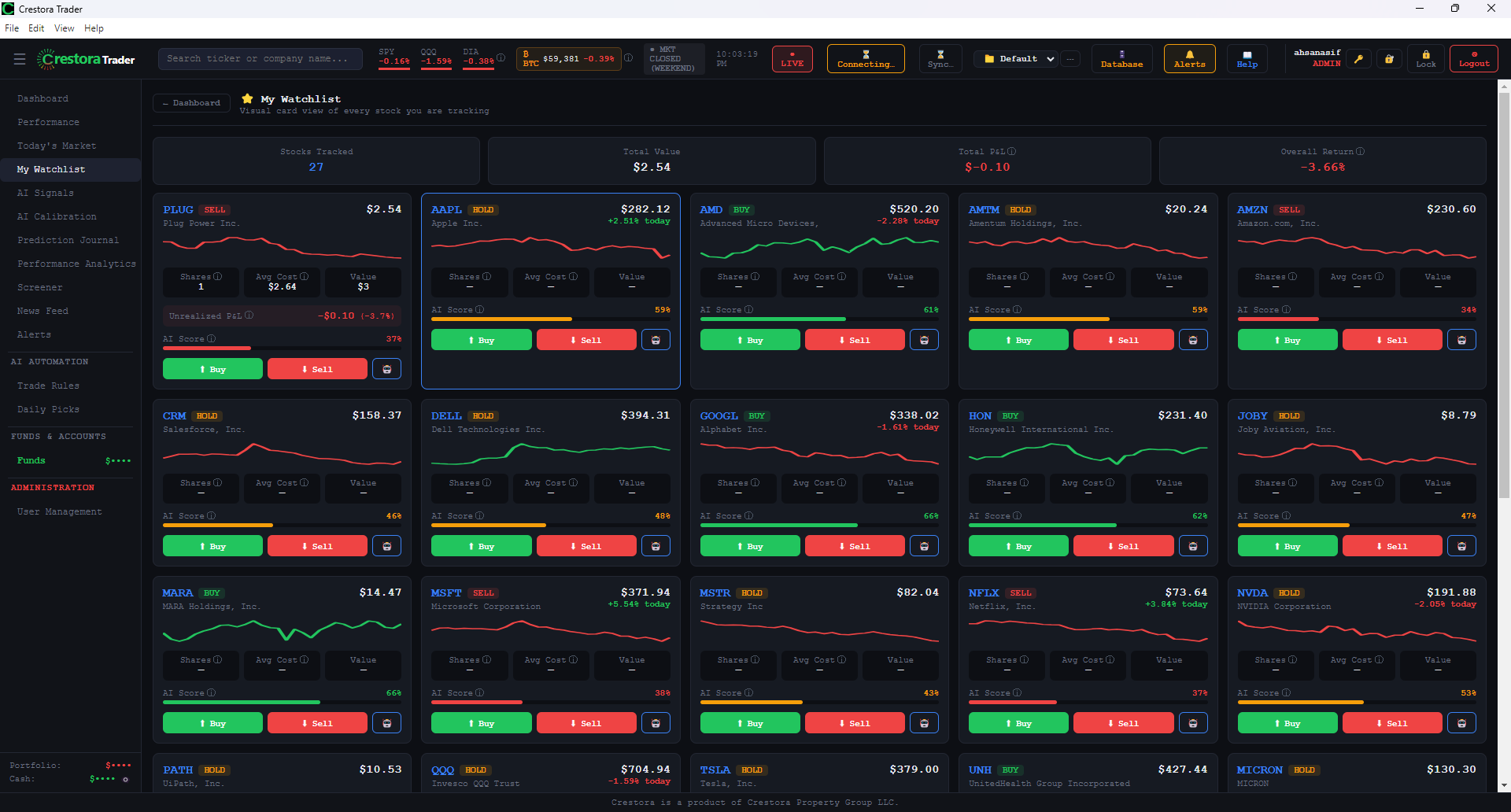Open the info icon next to BTC price

click(x=628, y=57)
